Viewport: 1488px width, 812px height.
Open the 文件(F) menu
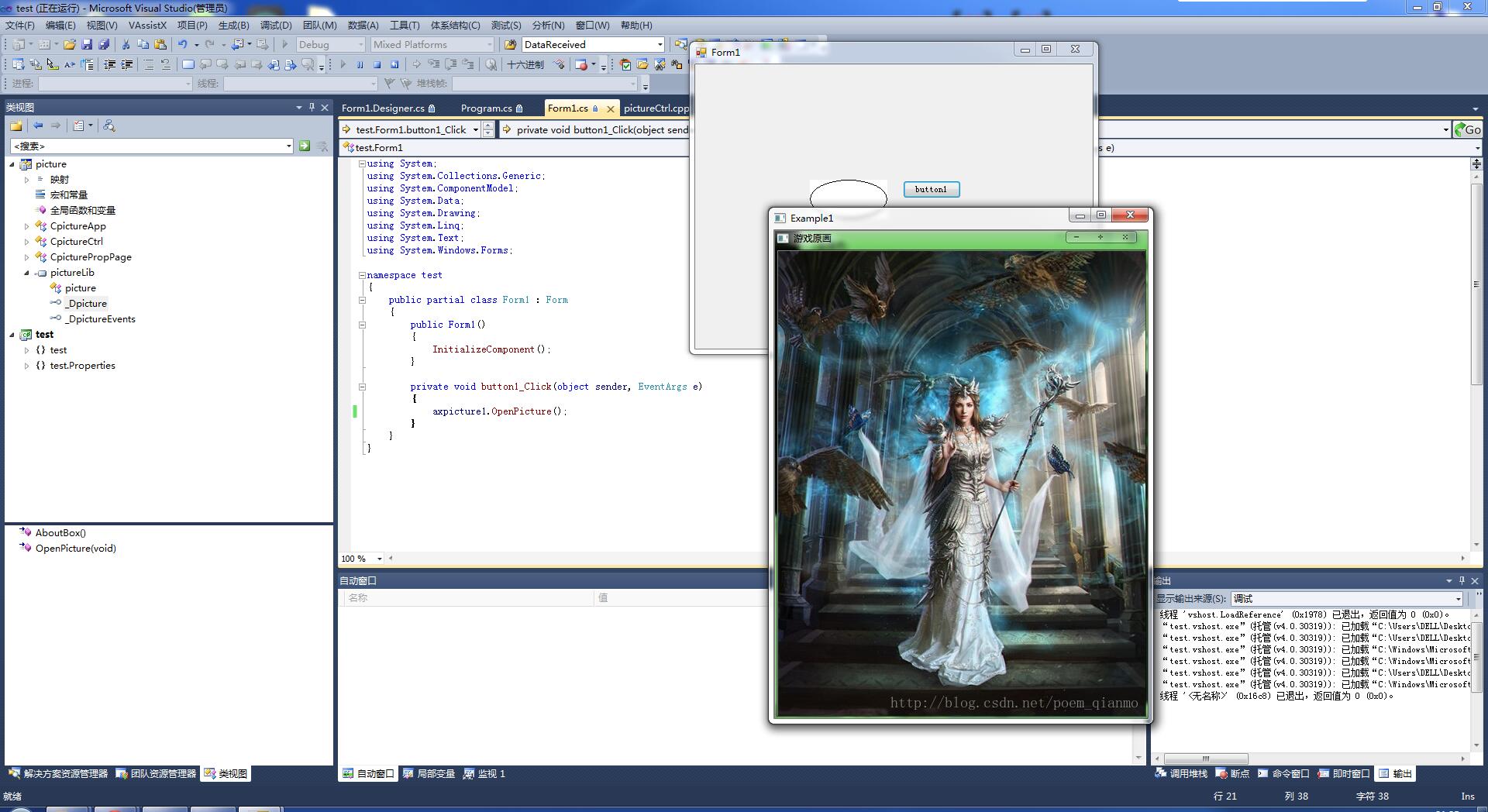(x=20, y=26)
